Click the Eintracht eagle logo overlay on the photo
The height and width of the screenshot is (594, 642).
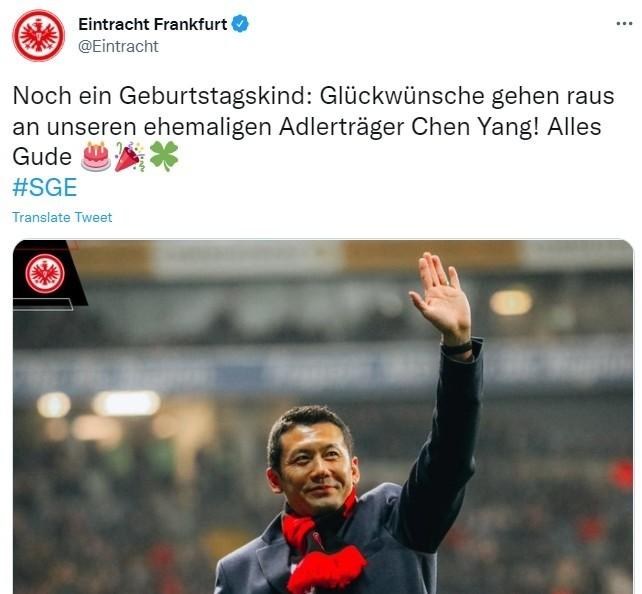tap(45, 274)
